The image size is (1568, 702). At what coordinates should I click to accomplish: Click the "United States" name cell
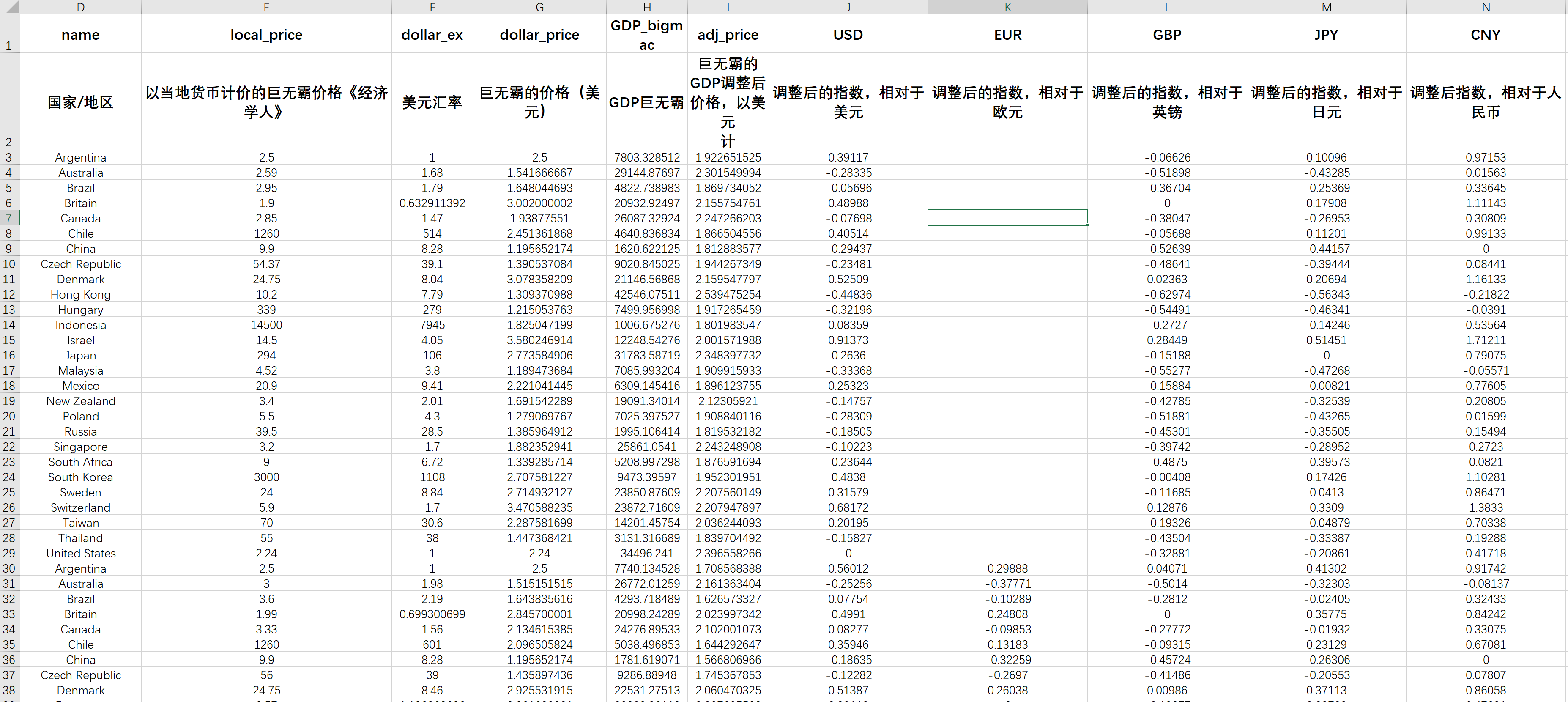tap(80, 553)
